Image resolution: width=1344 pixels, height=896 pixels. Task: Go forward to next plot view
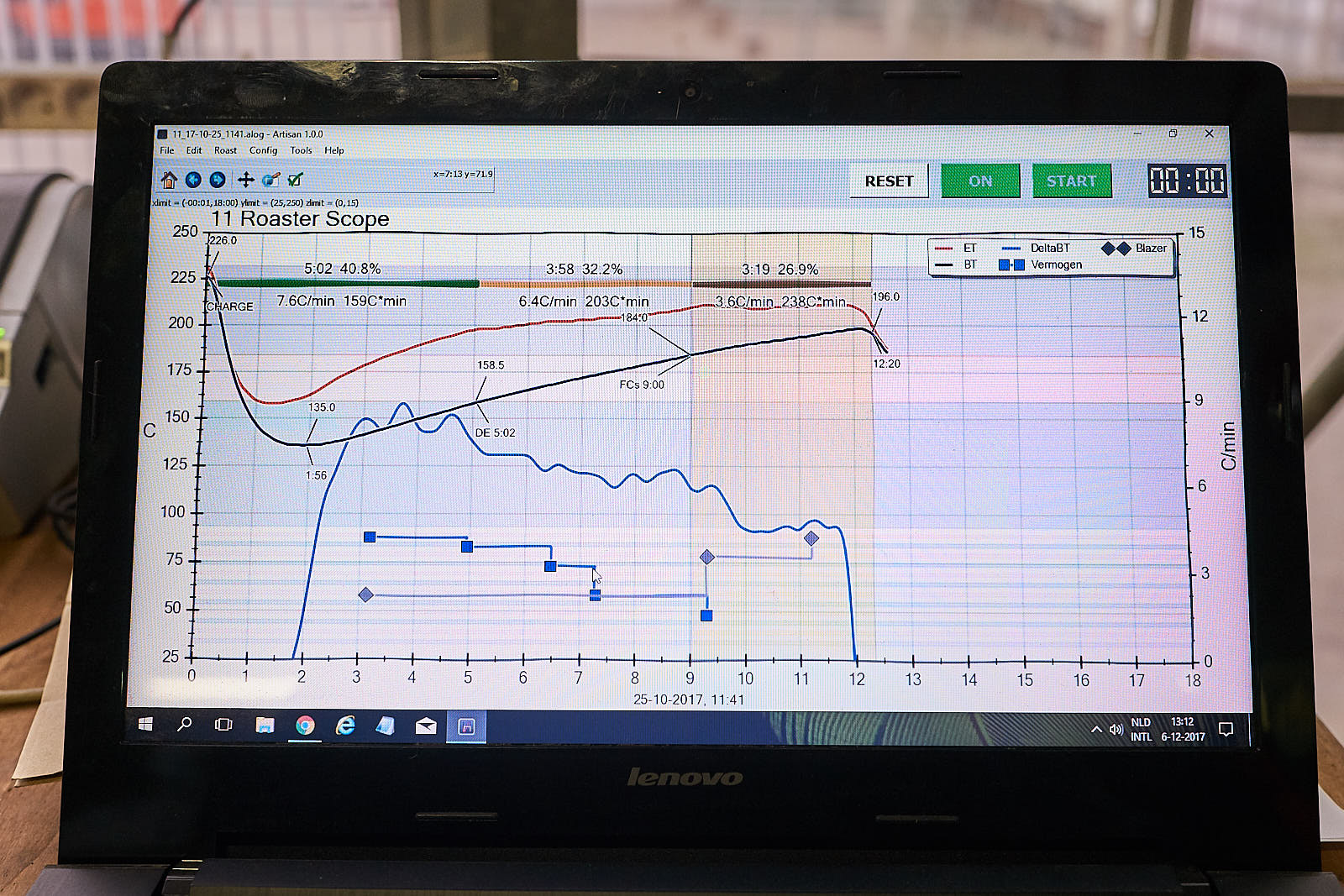[x=218, y=180]
